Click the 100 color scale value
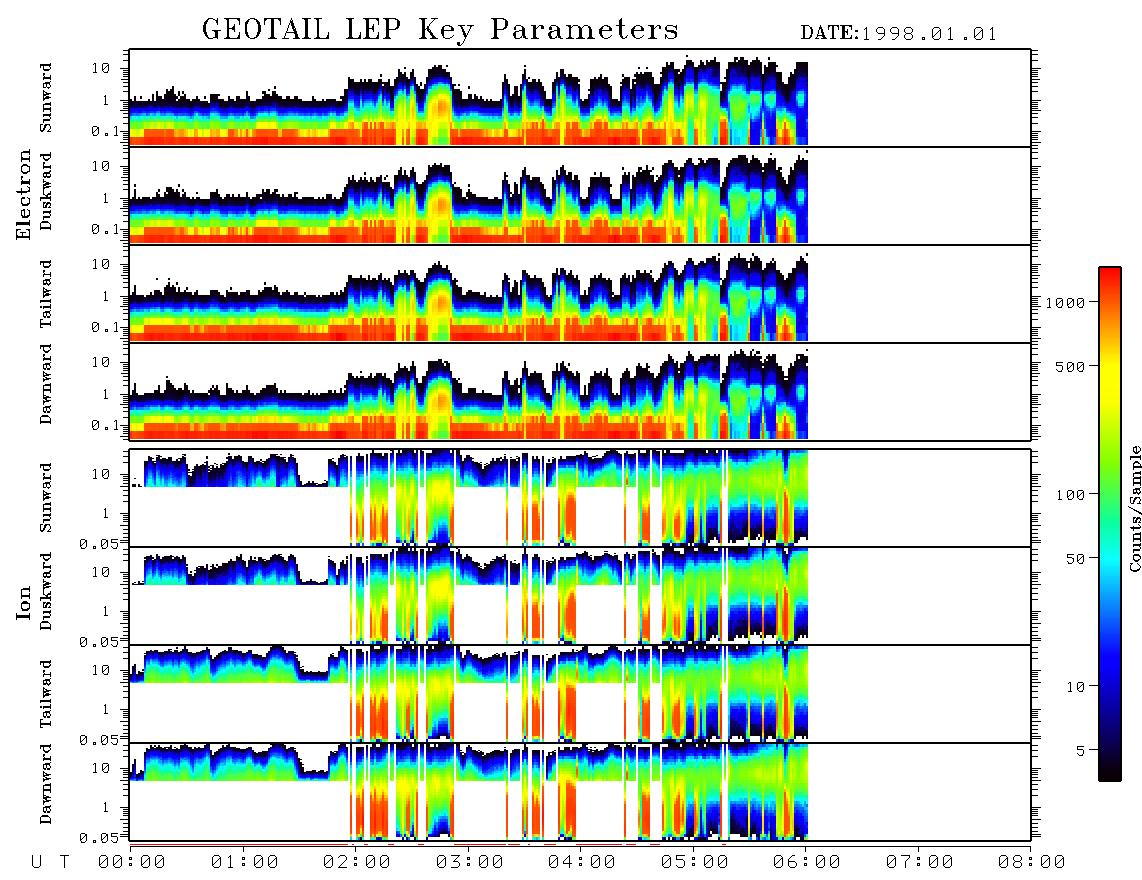 pos(1071,495)
